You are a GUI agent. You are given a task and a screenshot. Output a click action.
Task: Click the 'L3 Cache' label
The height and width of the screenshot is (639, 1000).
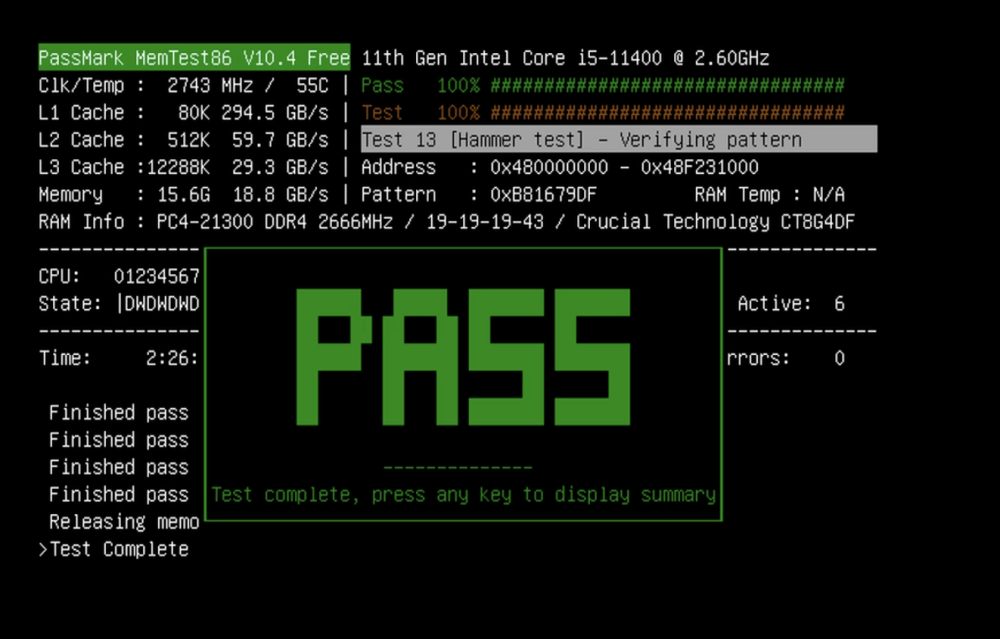[81, 167]
